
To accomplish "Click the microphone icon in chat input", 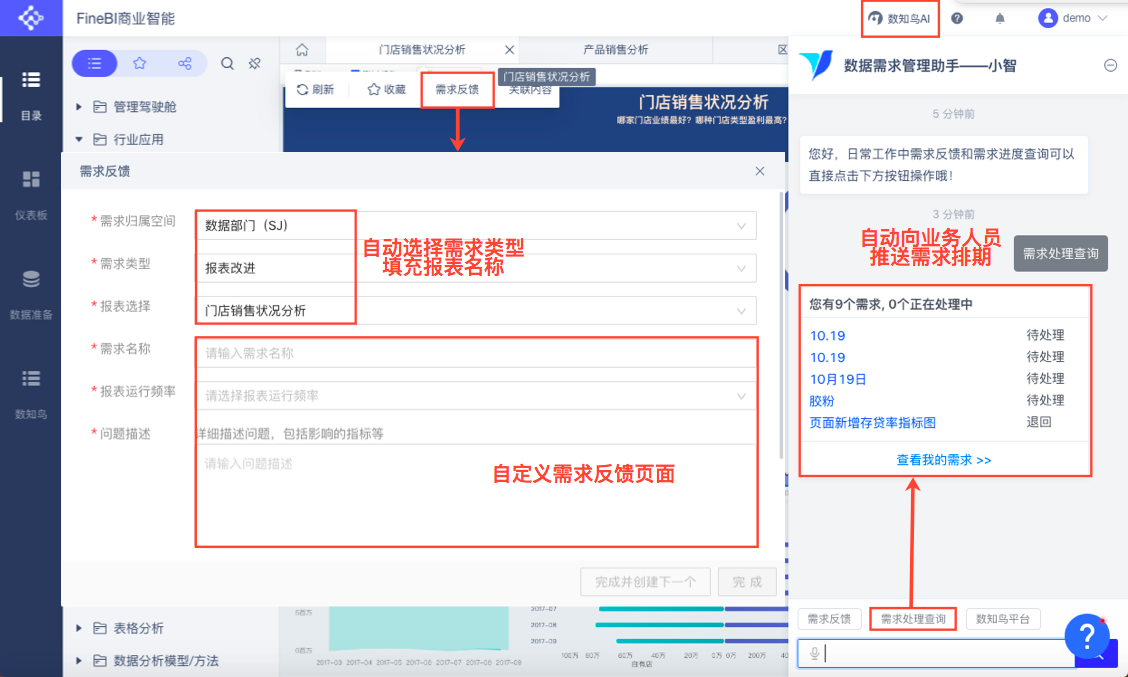I will tap(814, 653).
